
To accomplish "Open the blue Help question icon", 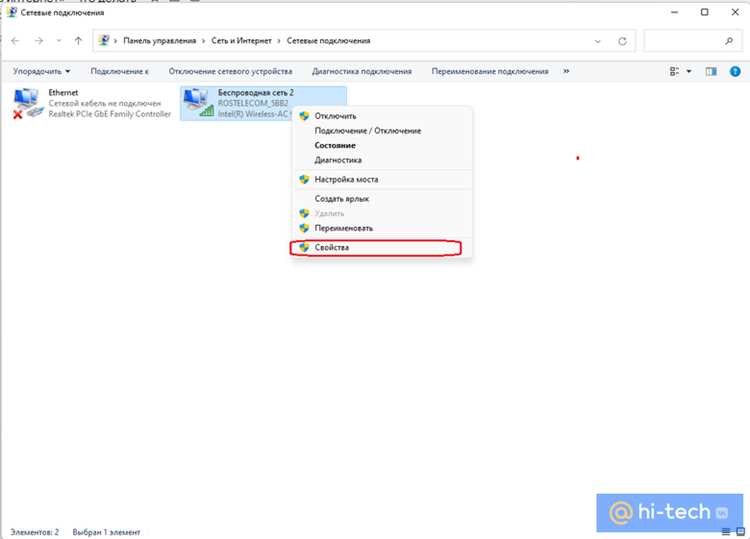I will pyautogui.click(x=735, y=71).
